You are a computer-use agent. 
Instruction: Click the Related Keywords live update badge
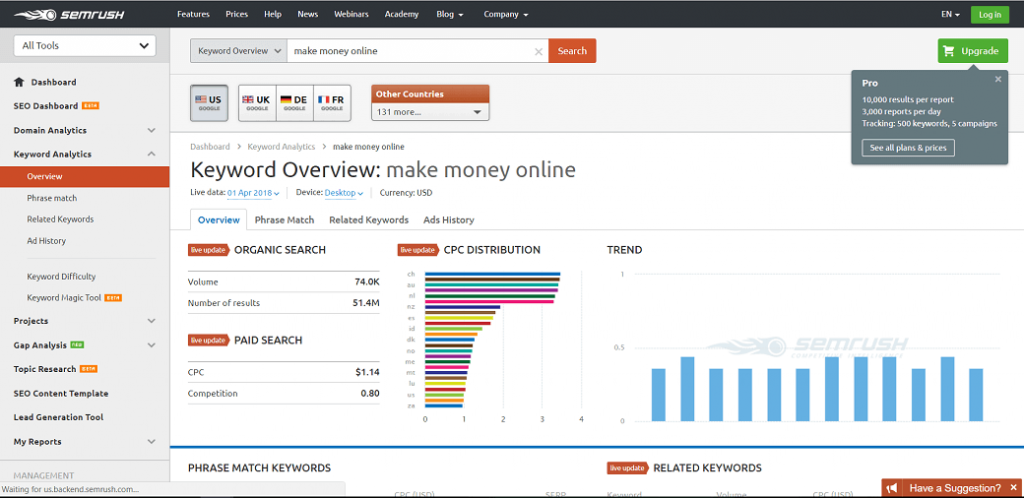pyautogui.click(x=627, y=468)
